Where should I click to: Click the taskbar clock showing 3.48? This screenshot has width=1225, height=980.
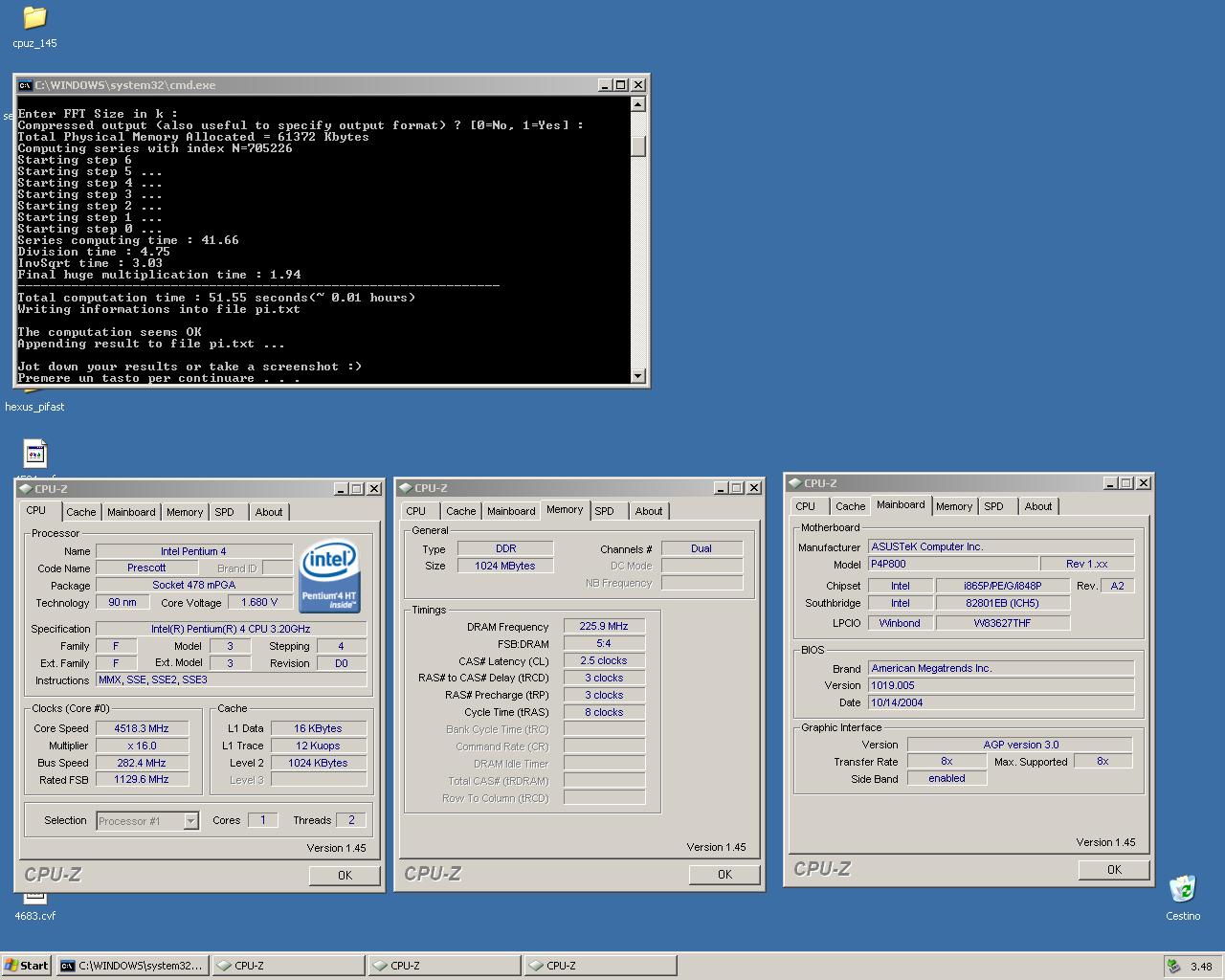click(x=1201, y=967)
